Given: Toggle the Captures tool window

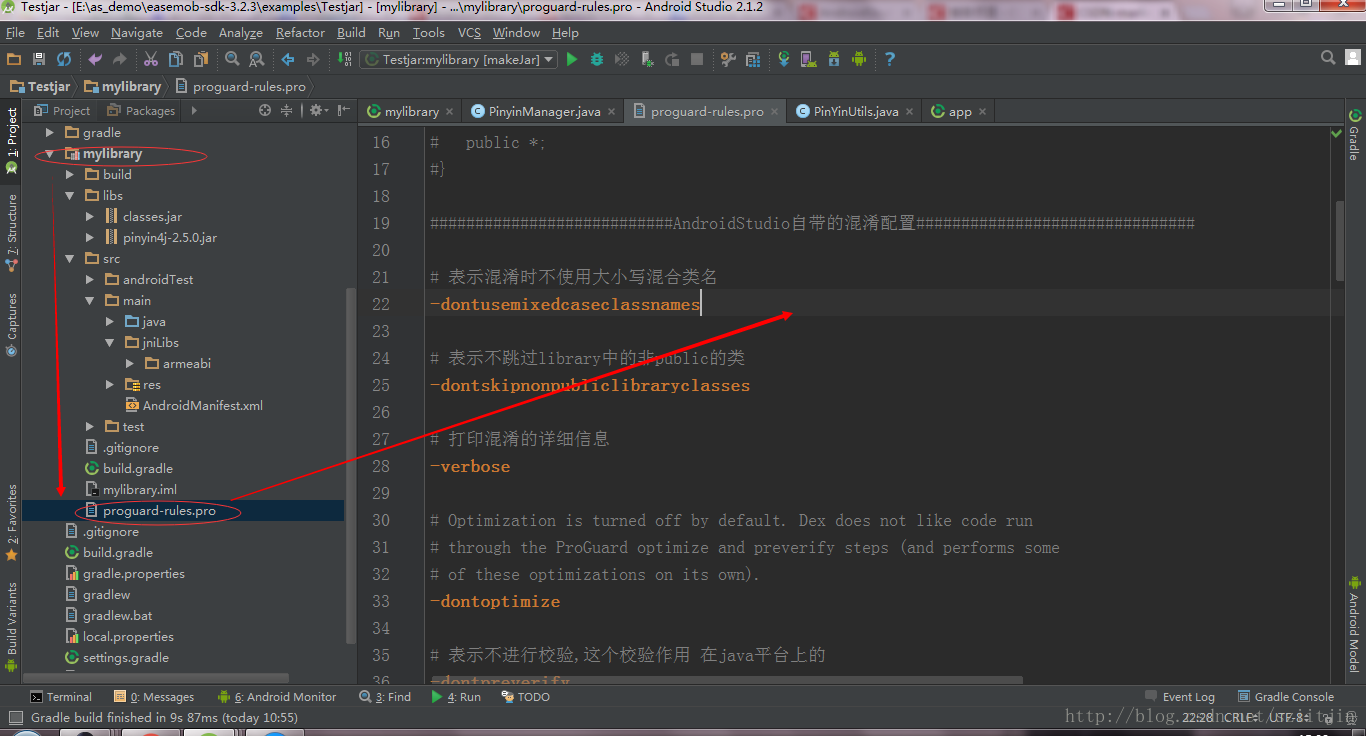Looking at the screenshot, I should click(12, 323).
